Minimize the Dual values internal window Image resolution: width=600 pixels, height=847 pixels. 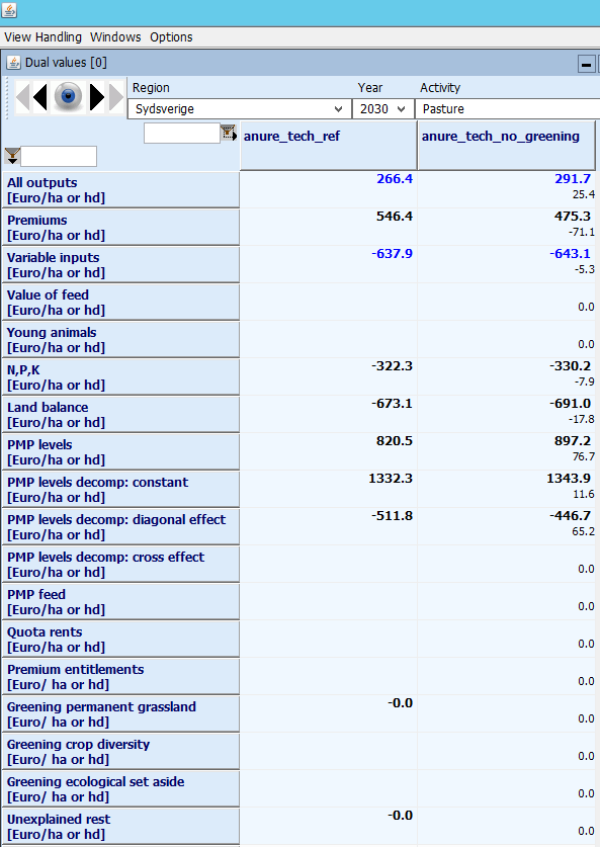[x=587, y=63]
